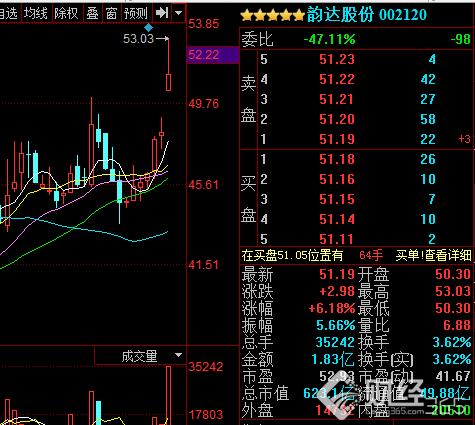Click the tallest red volume bar
Screen dimensions: 475x425
[x=169, y=395]
